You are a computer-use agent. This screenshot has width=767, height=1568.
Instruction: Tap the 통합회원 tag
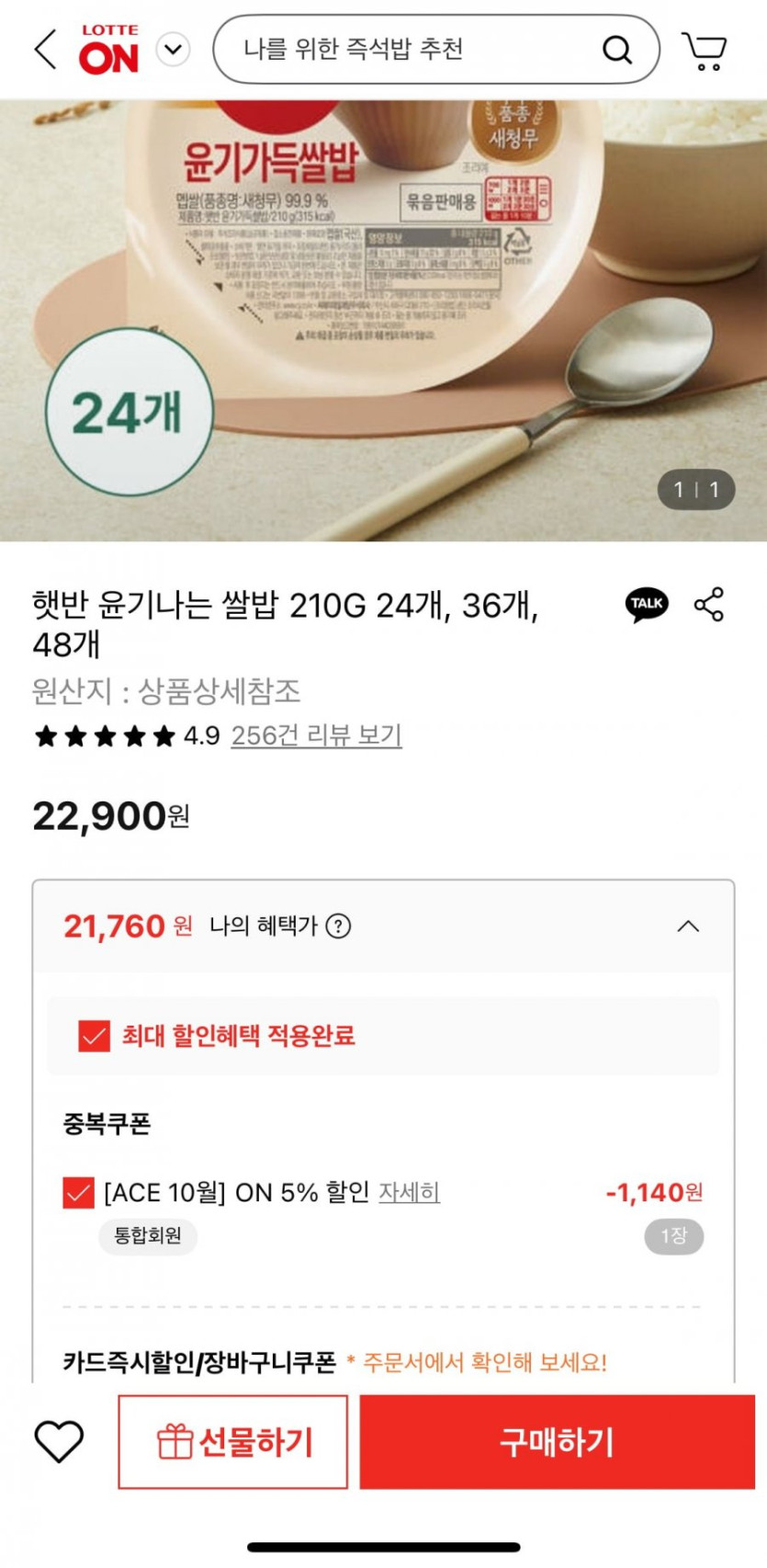pyautogui.click(x=148, y=1236)
